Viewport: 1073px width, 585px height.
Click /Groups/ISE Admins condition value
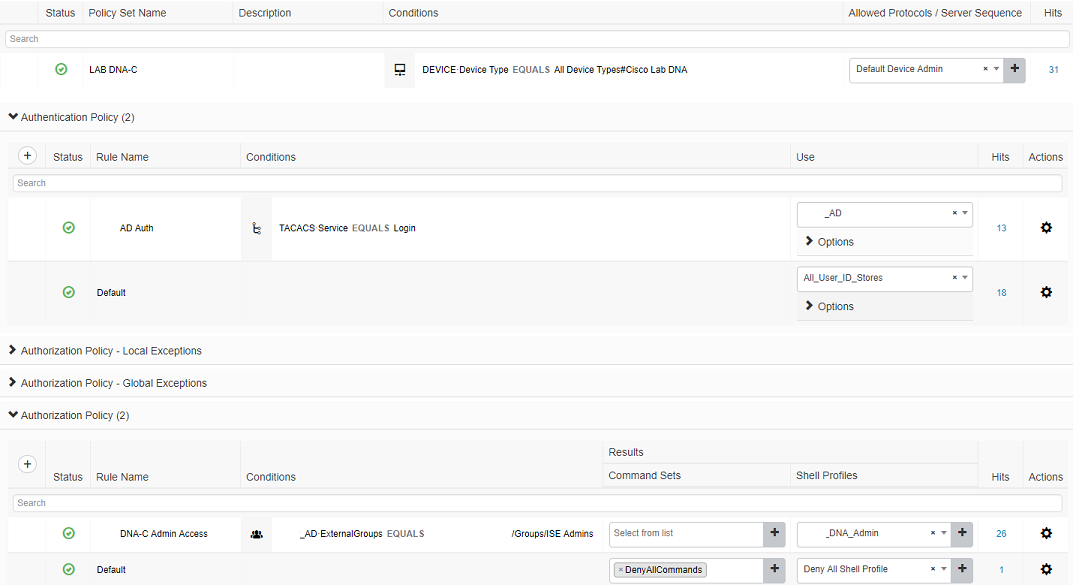(x=552, y=534)
